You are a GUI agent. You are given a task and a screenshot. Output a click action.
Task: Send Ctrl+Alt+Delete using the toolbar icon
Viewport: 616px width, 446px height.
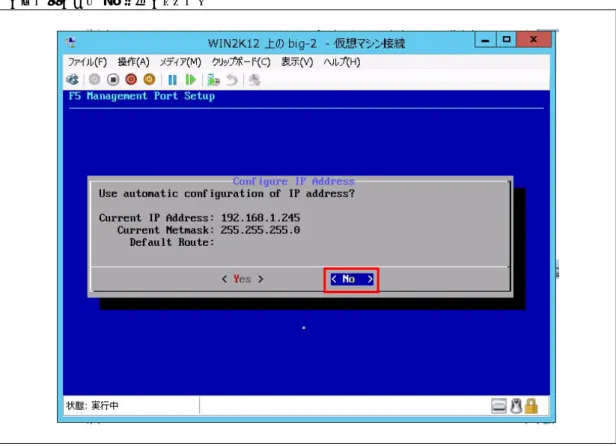click(x=72, y=80)
